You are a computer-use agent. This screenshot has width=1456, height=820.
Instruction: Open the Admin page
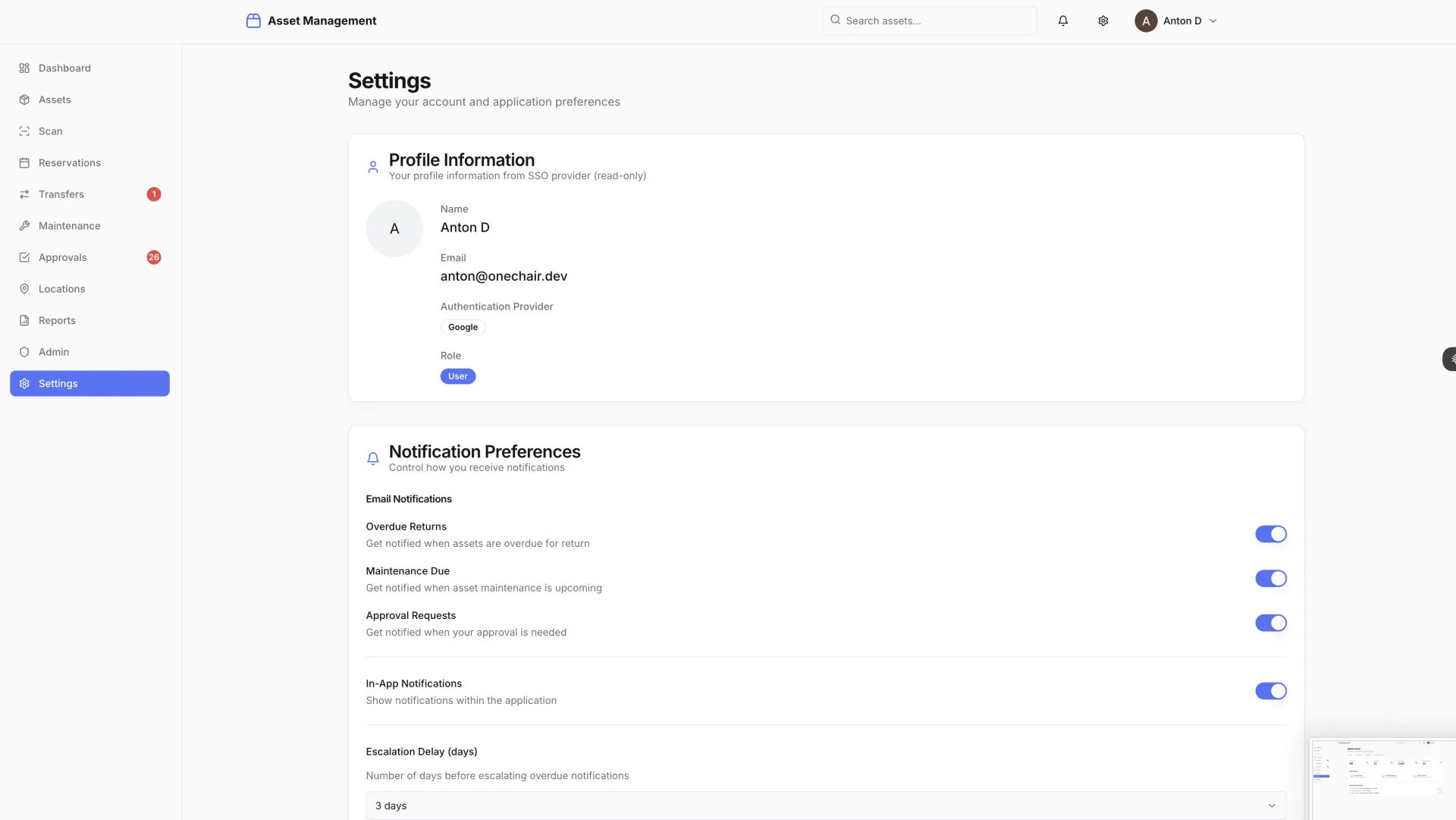point(53,351)
